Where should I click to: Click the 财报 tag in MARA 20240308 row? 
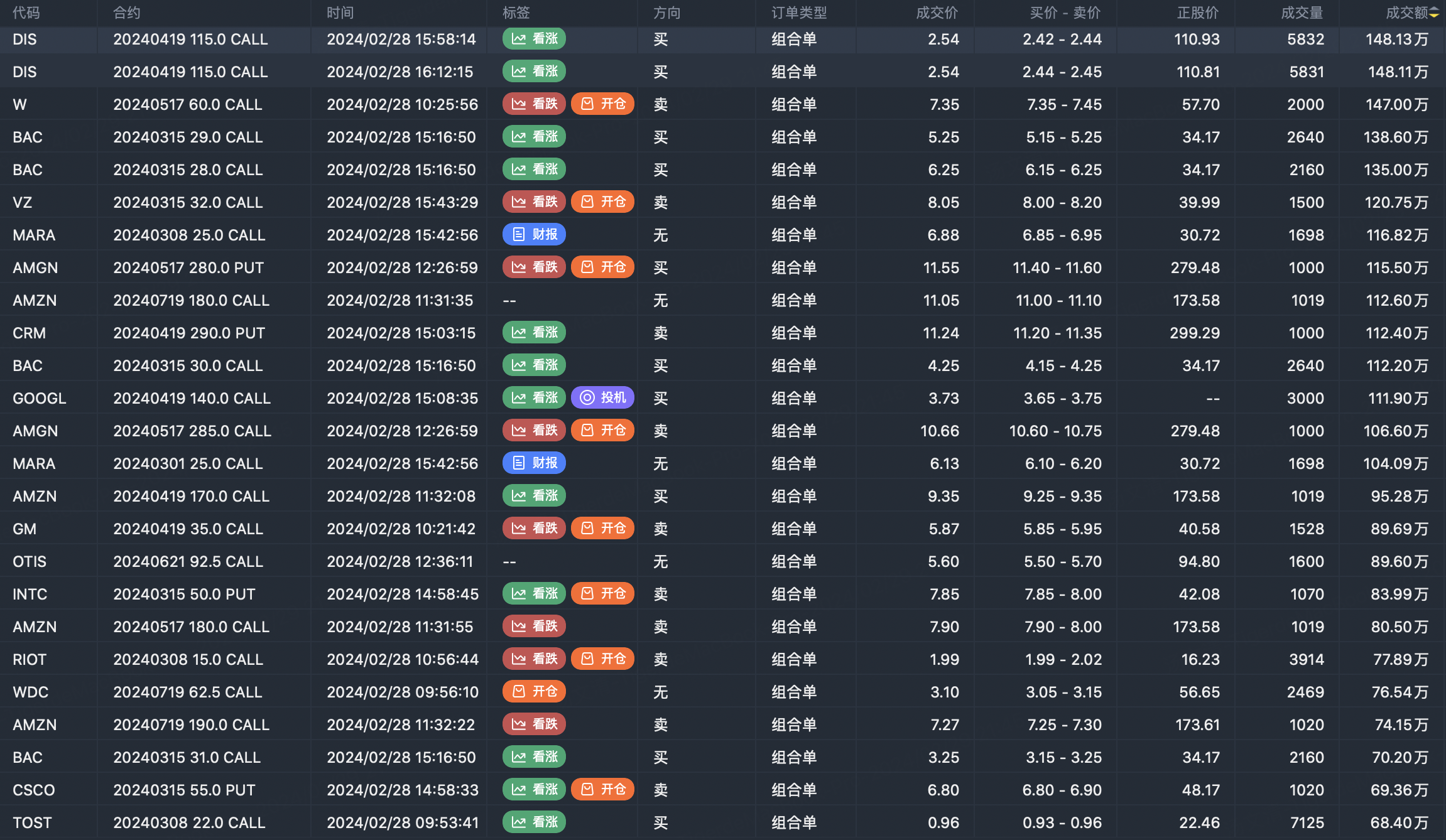(534, 235)
